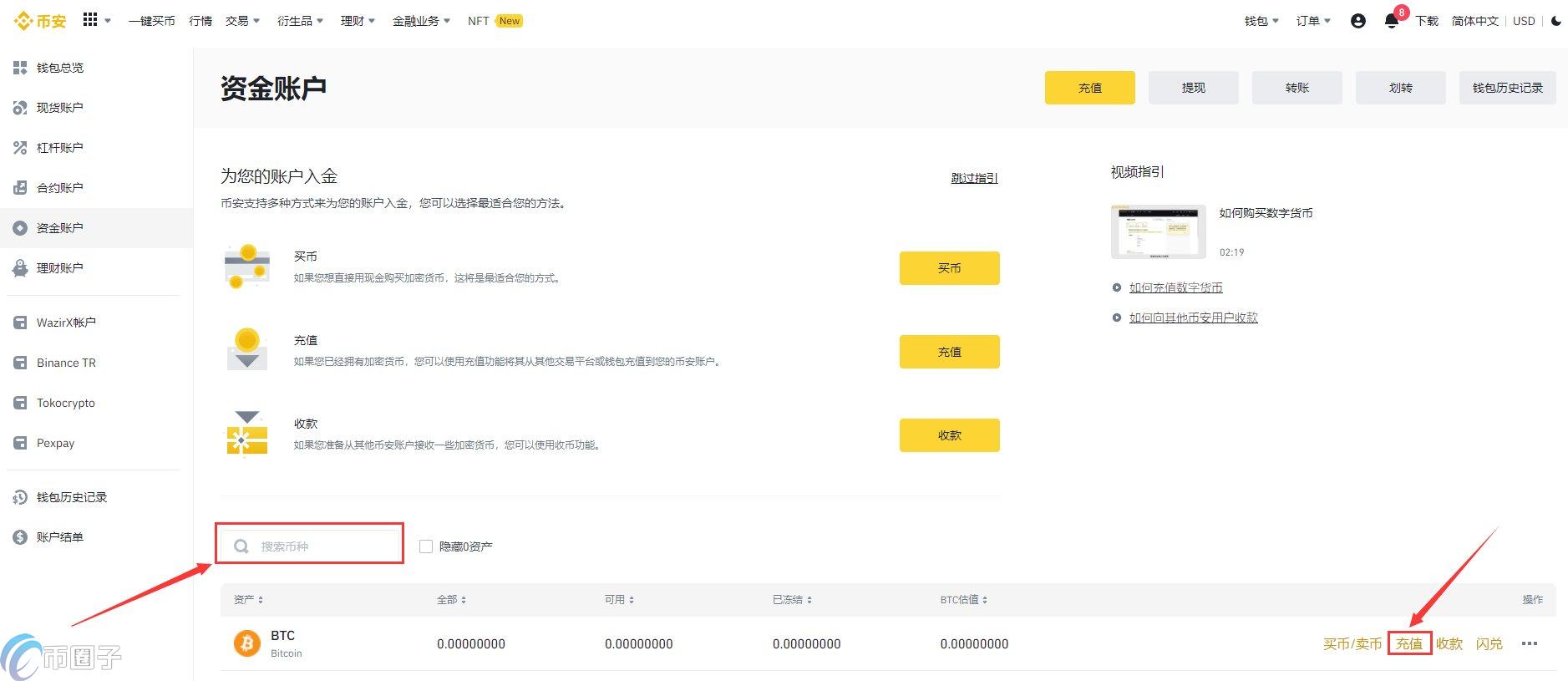Click the 收款 illustration icon

(247, 433)
